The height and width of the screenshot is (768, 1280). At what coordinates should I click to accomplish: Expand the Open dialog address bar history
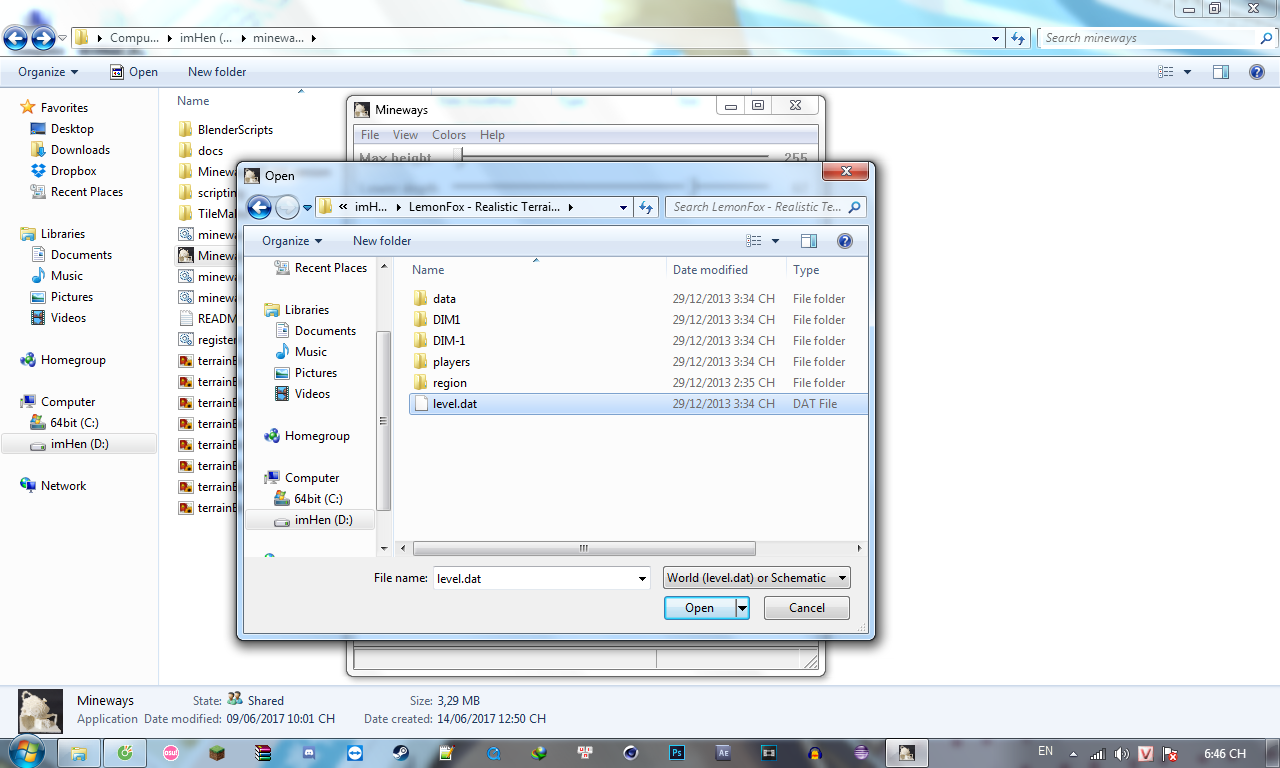(623, 207)
